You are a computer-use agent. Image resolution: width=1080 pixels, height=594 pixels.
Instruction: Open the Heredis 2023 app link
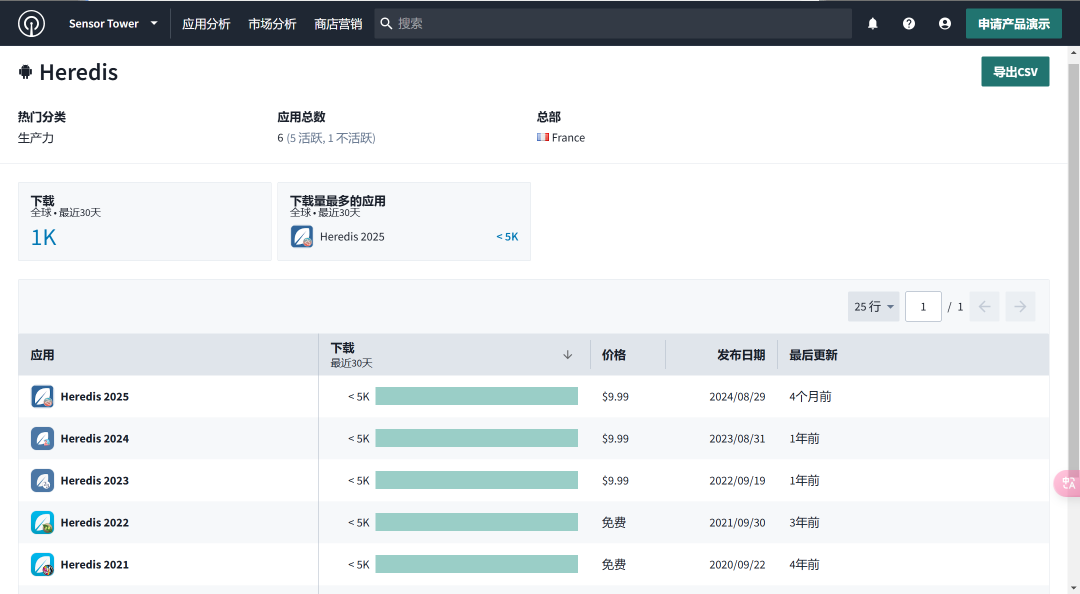pos(94,480)
